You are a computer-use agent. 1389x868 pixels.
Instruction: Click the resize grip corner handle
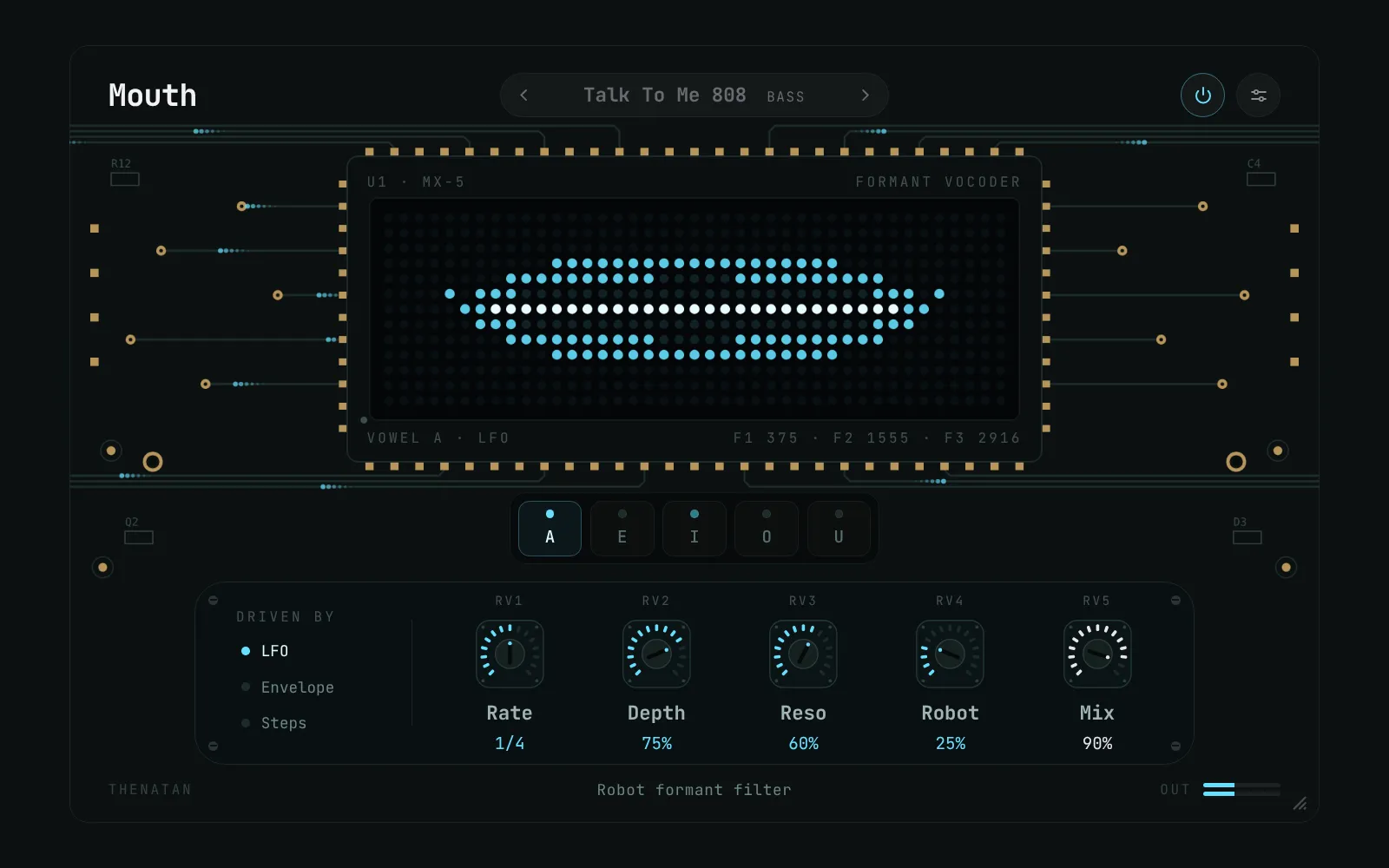[x=1300, y=804]
